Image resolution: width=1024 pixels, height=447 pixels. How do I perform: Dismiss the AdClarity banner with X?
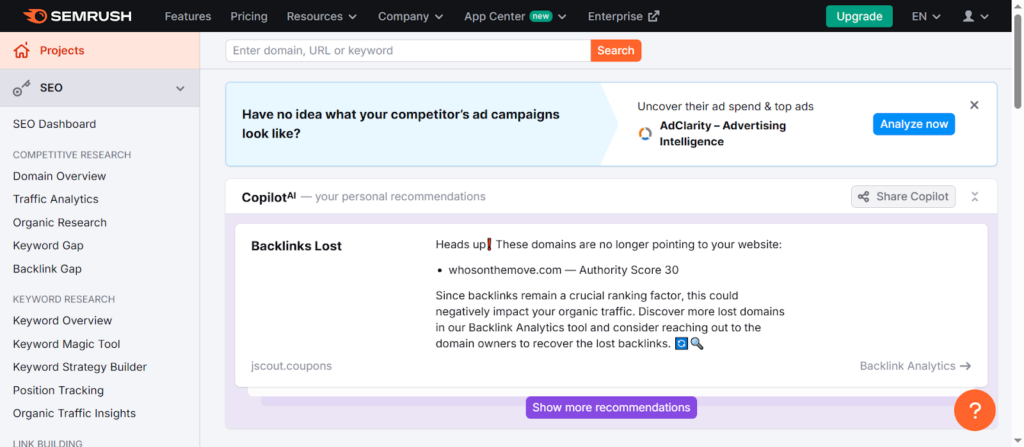click(x=974, y=105)
